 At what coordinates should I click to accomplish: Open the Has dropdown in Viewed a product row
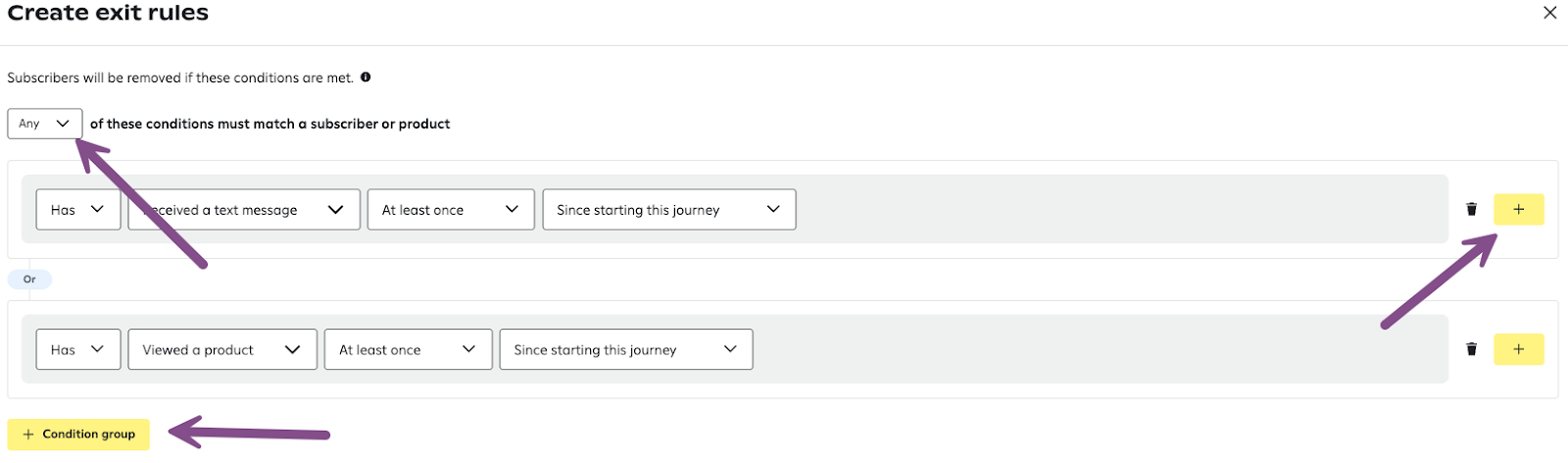click(78, 349)
